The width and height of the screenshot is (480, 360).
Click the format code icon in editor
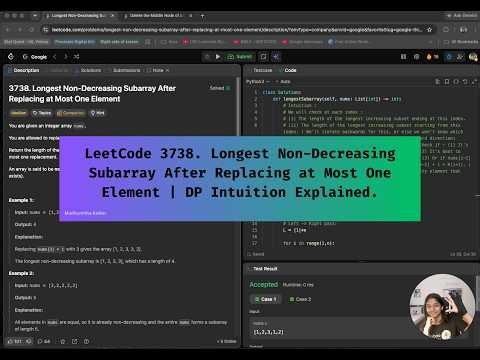[438, 82]
